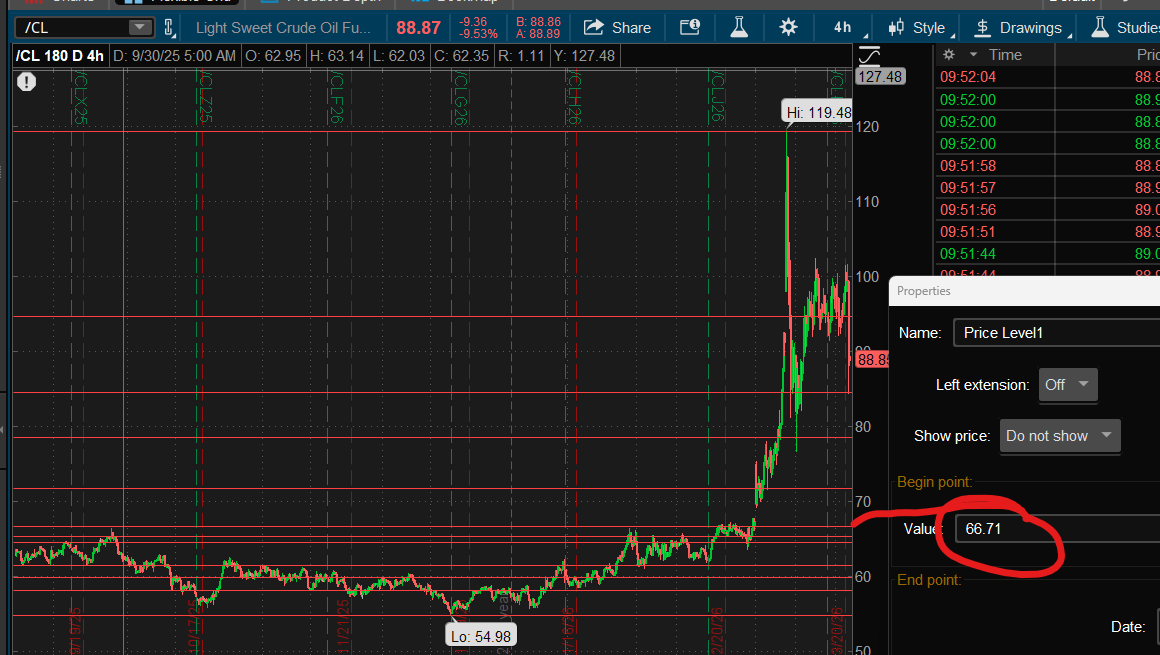
Task: Click the Properties dialog title bar
Action: click(x=1025, y=291)
